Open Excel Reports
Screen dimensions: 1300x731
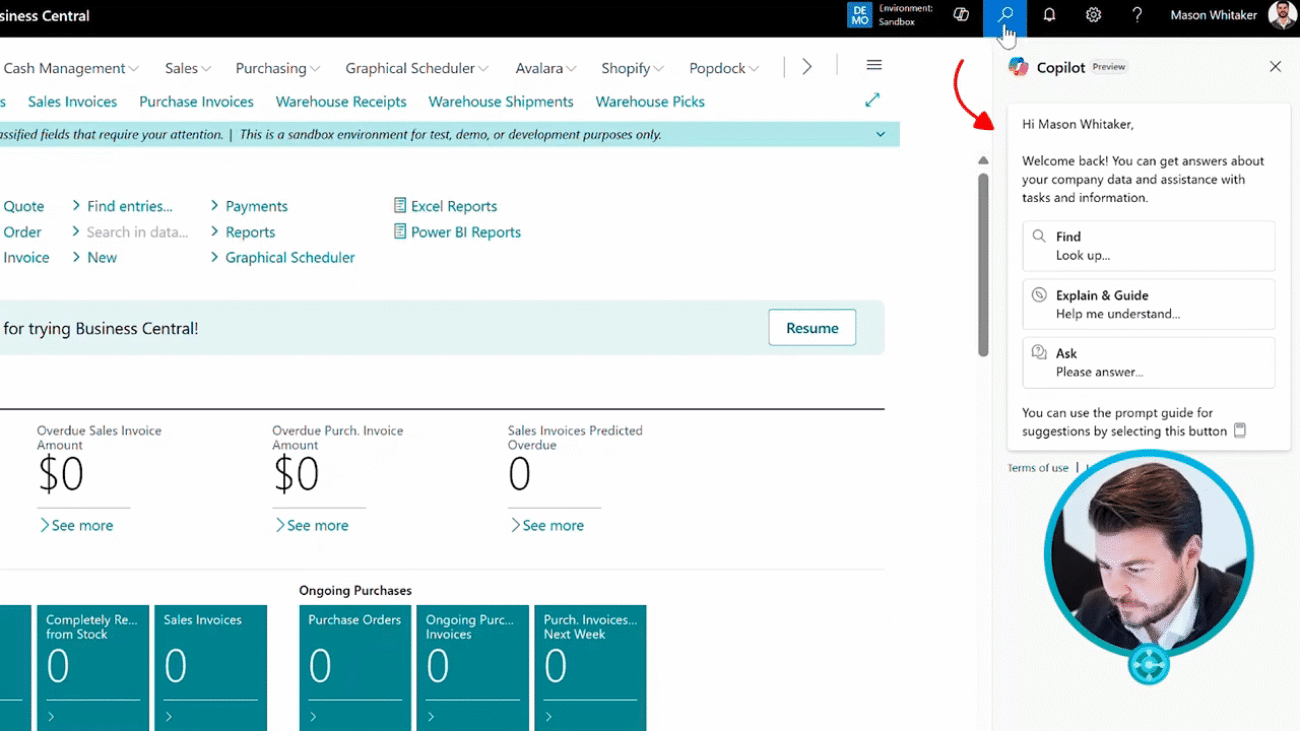point(445,206)
